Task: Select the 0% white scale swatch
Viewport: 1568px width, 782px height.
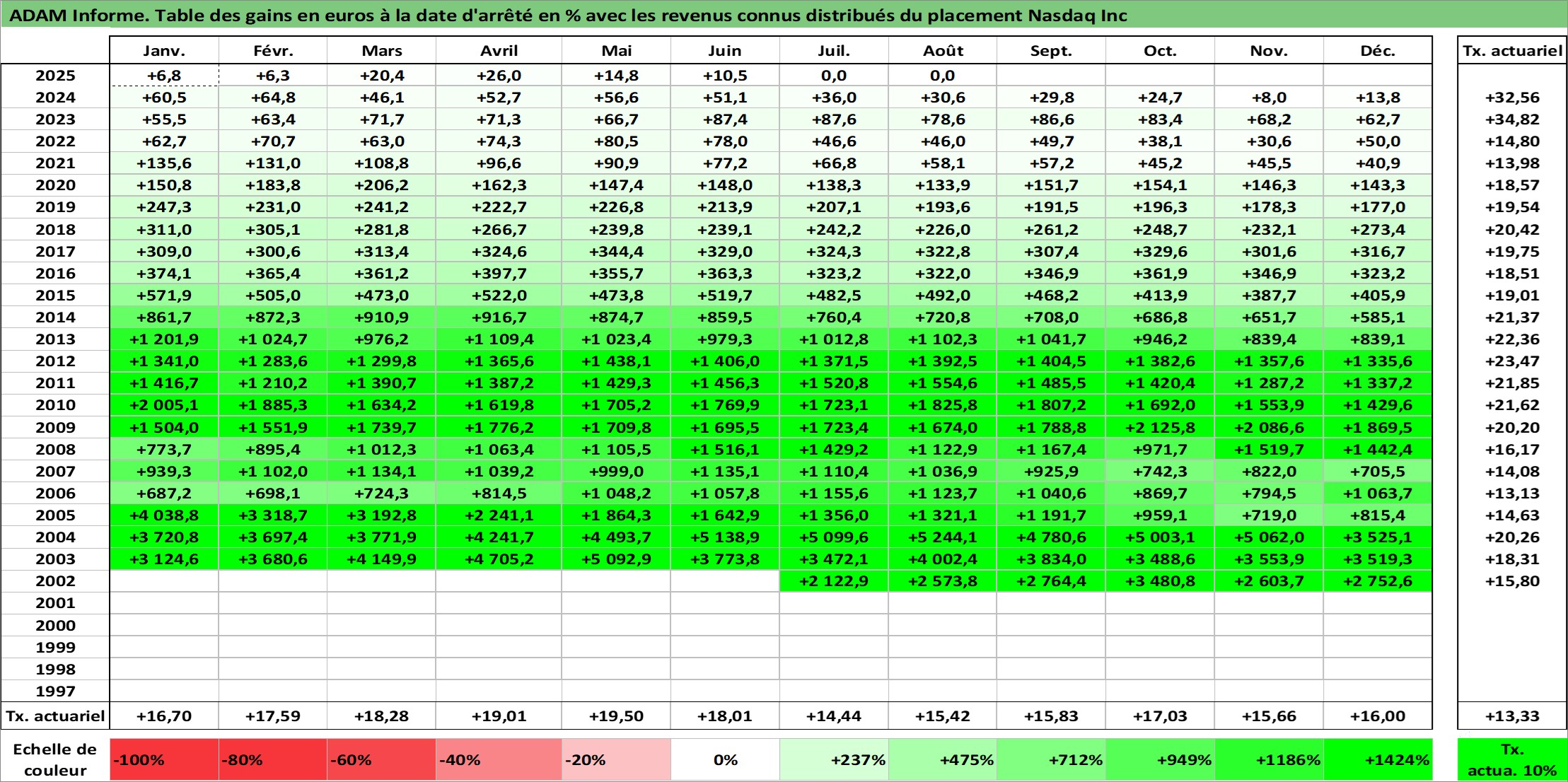Action: 725,760
